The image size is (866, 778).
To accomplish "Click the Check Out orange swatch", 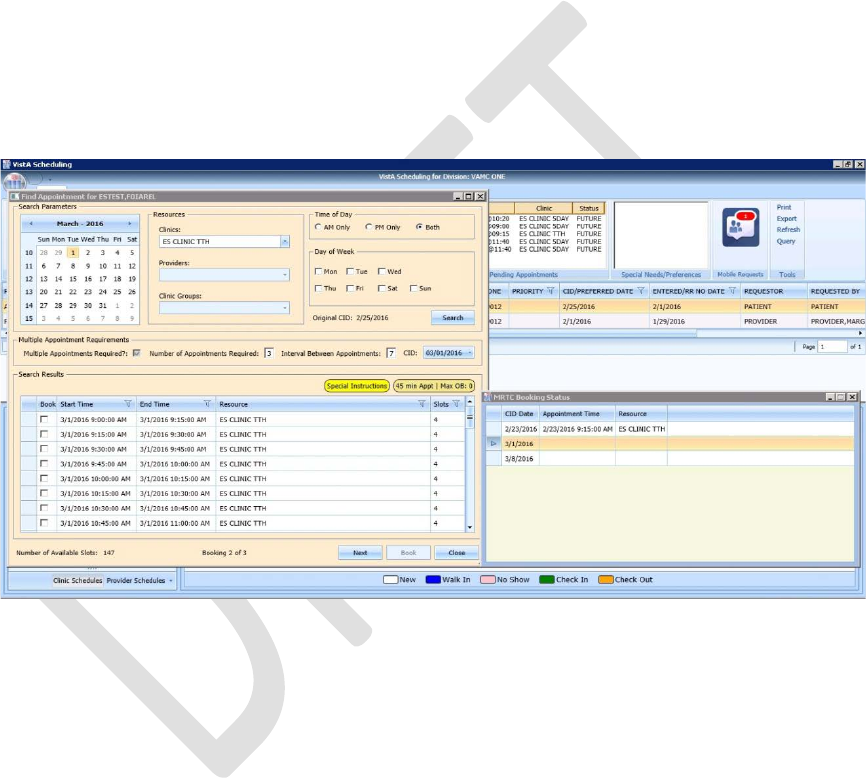I will pos(606,580).
